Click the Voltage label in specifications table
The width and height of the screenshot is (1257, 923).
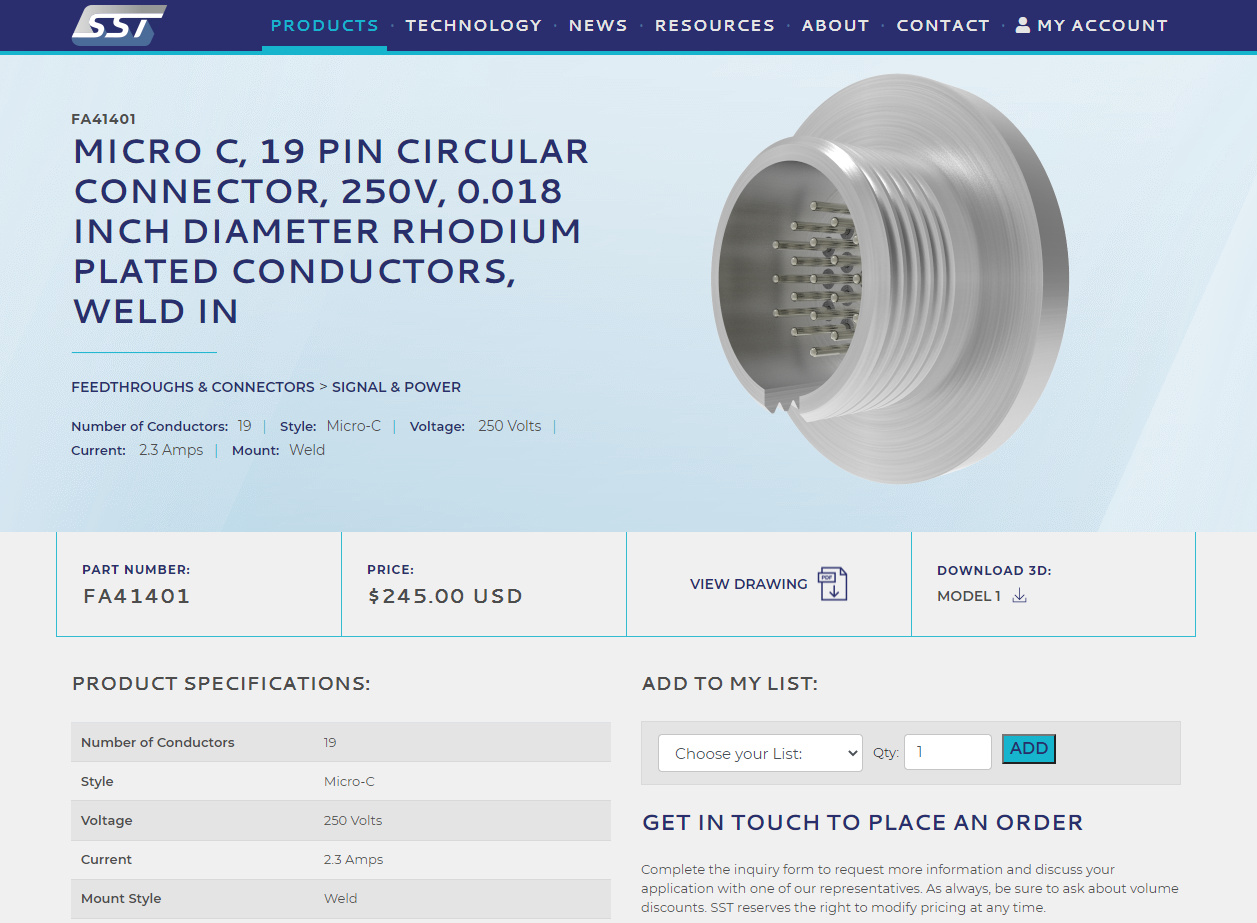click(106, 820)
